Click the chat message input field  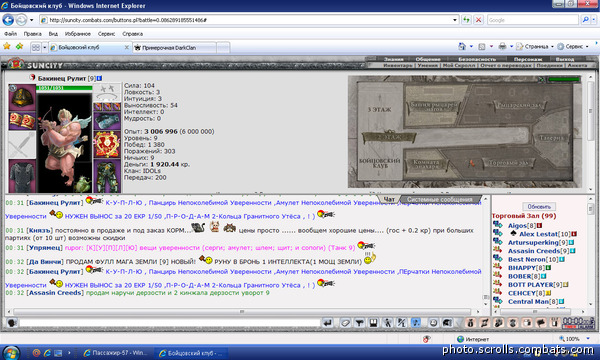pyautogui.click(x=170, y=323)
